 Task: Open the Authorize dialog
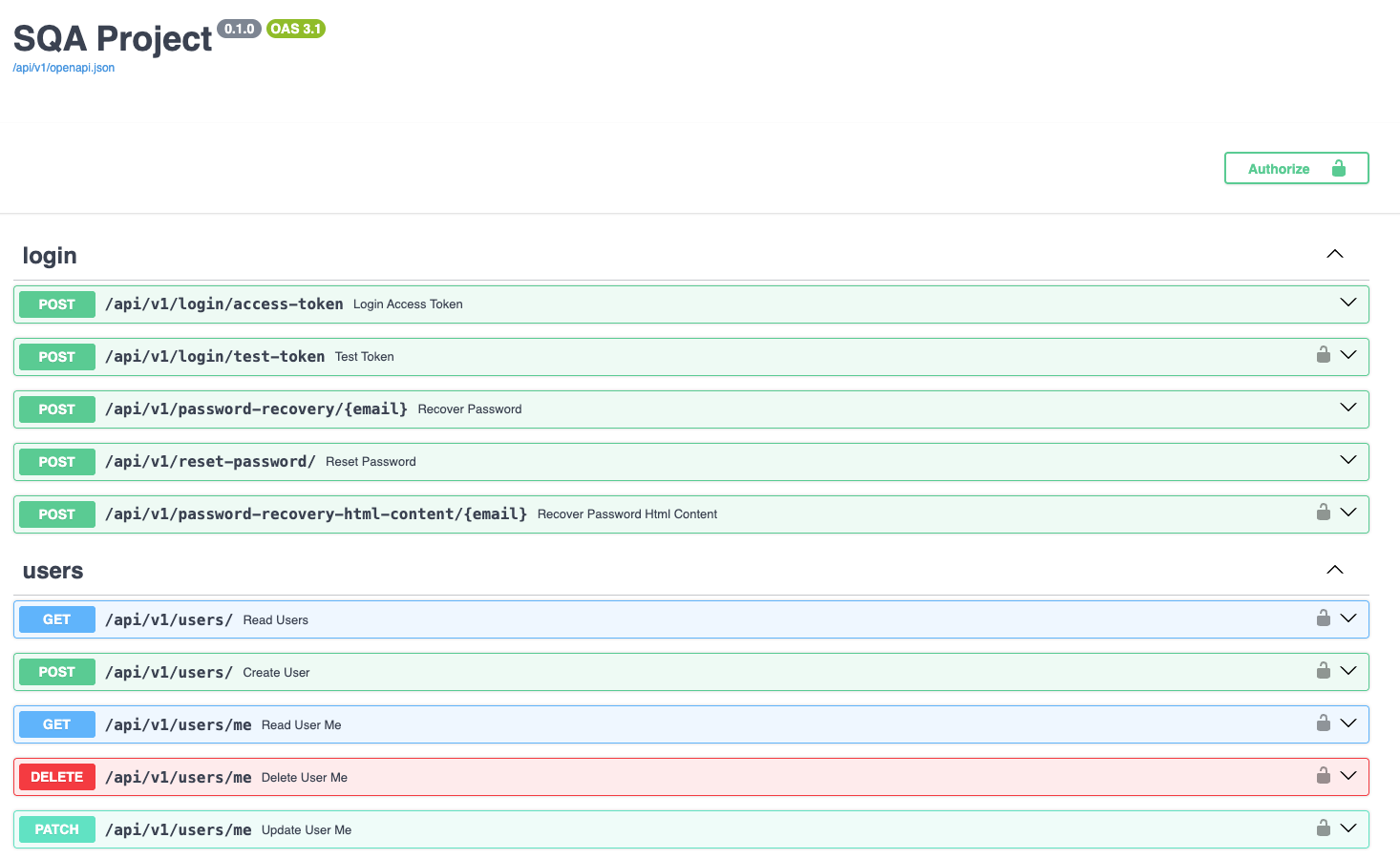coord(1295,168)
